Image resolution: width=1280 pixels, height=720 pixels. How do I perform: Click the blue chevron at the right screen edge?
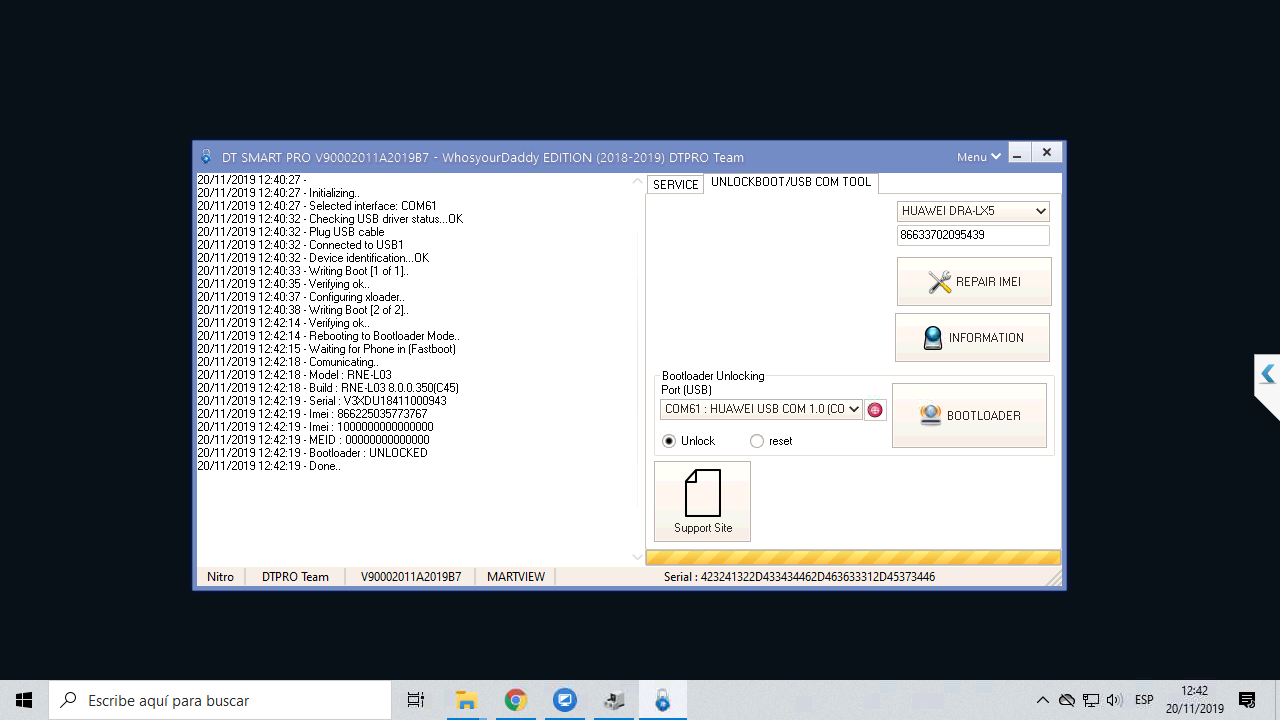tap(1268, 374)
